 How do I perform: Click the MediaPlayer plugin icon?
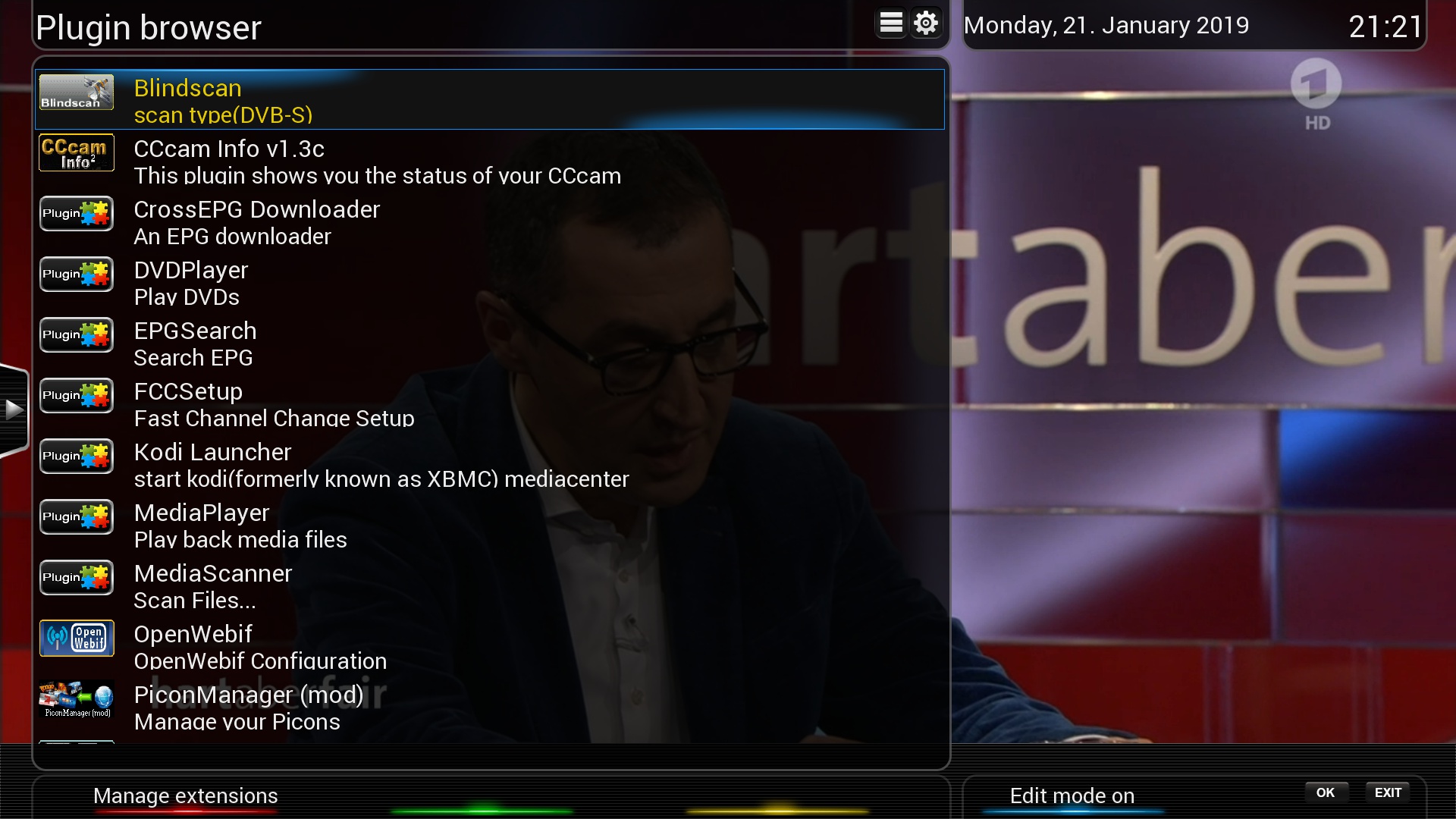click(x=76, y=516)
